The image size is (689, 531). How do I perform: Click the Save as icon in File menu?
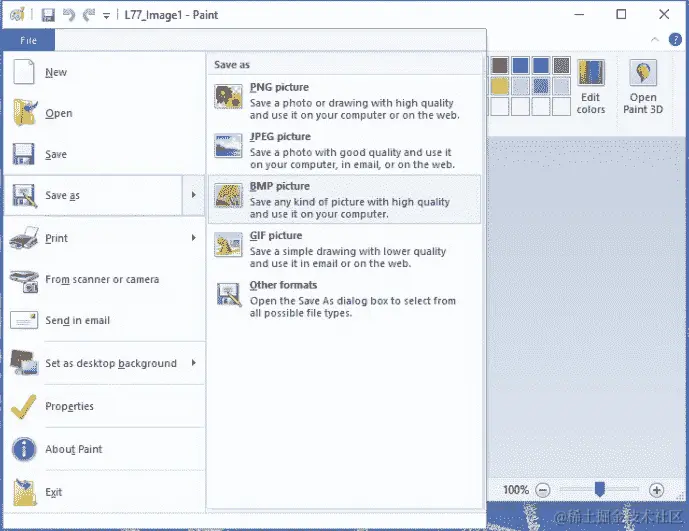tap(24, 195)
